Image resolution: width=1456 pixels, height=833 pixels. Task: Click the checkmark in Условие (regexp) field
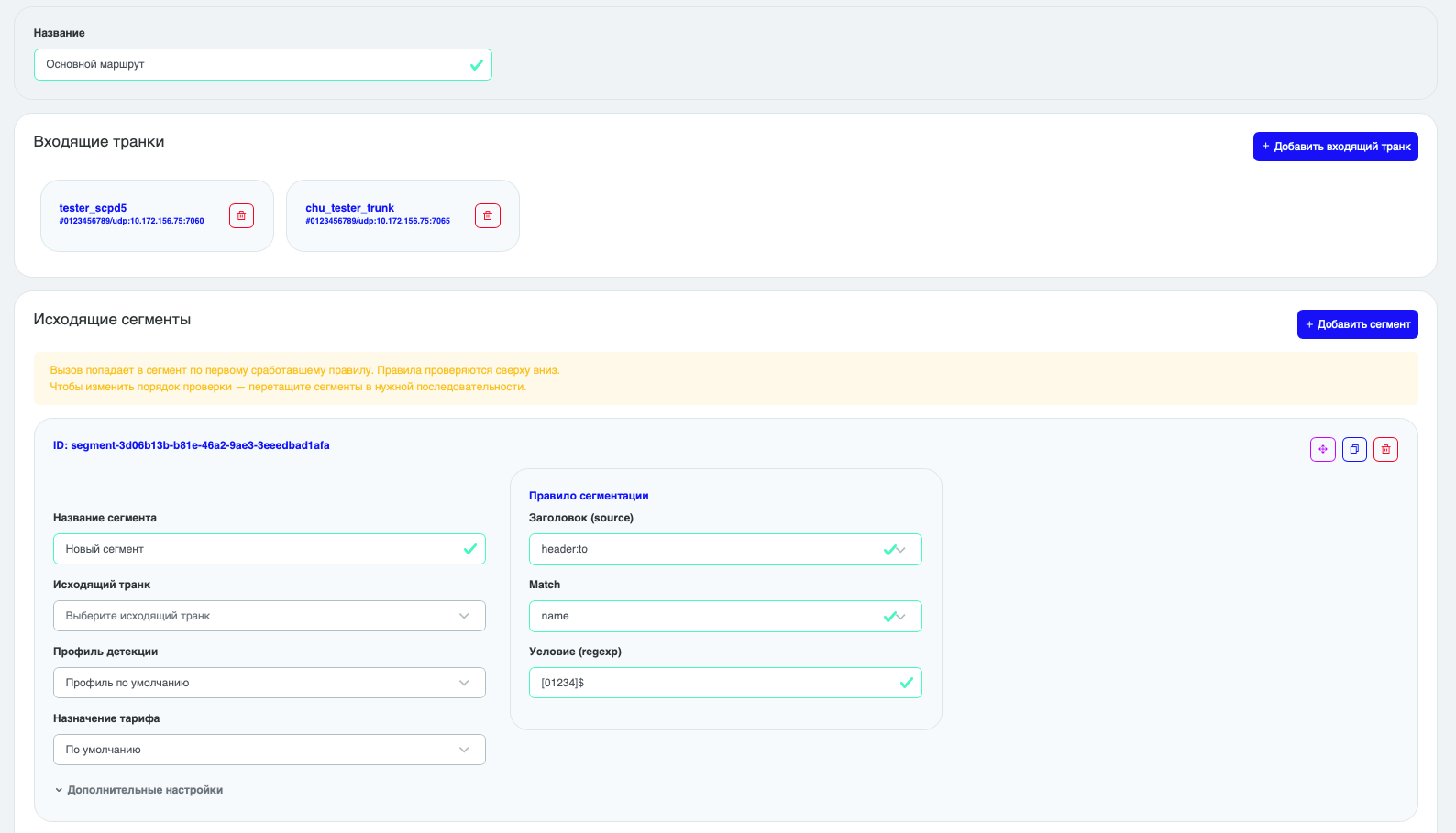[x=906, y=683]
